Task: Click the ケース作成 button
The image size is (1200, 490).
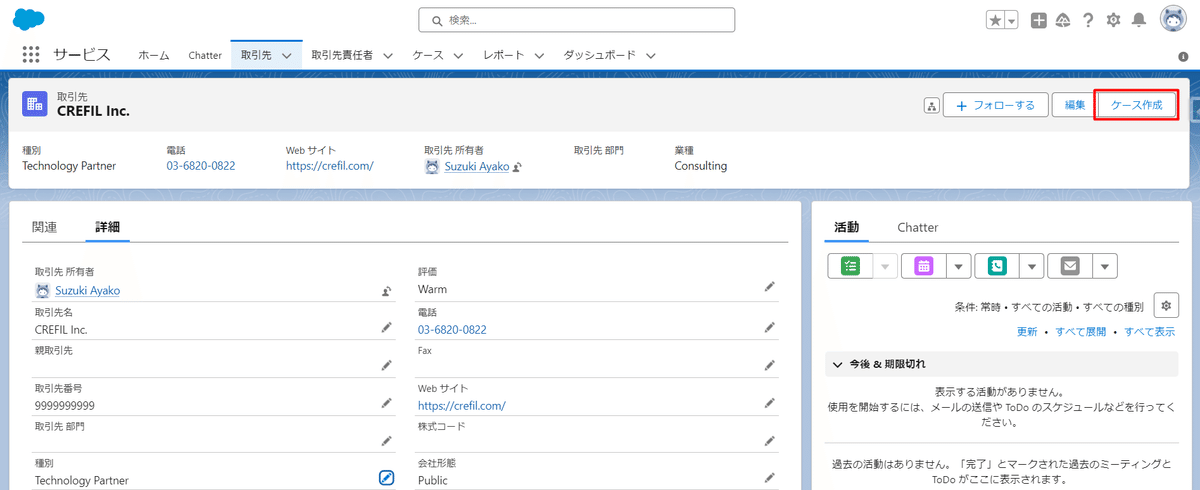Action: (1137, 105)
